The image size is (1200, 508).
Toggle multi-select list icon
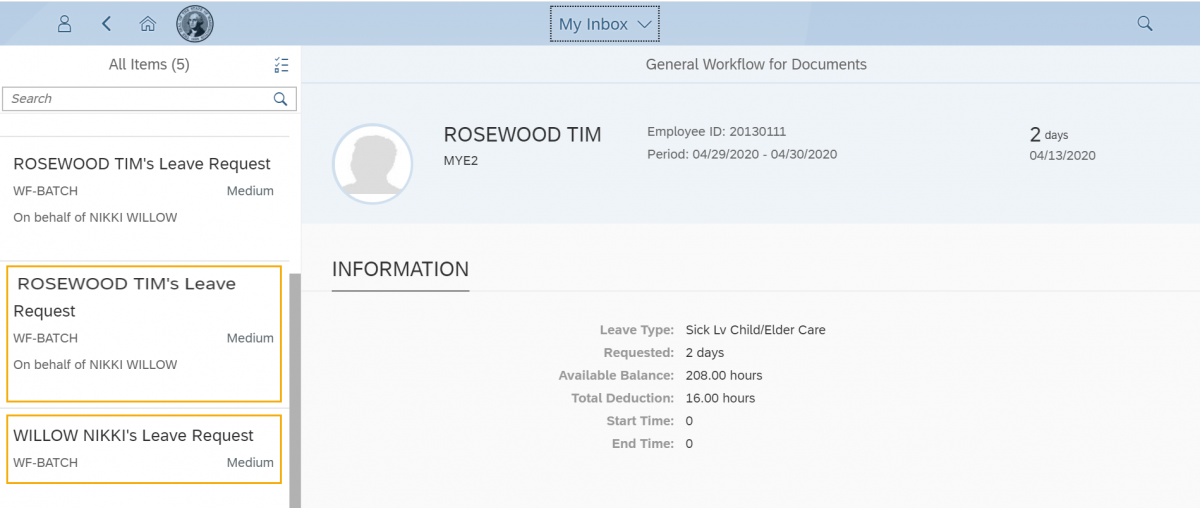pyautogui.click(x=281, y=65)
